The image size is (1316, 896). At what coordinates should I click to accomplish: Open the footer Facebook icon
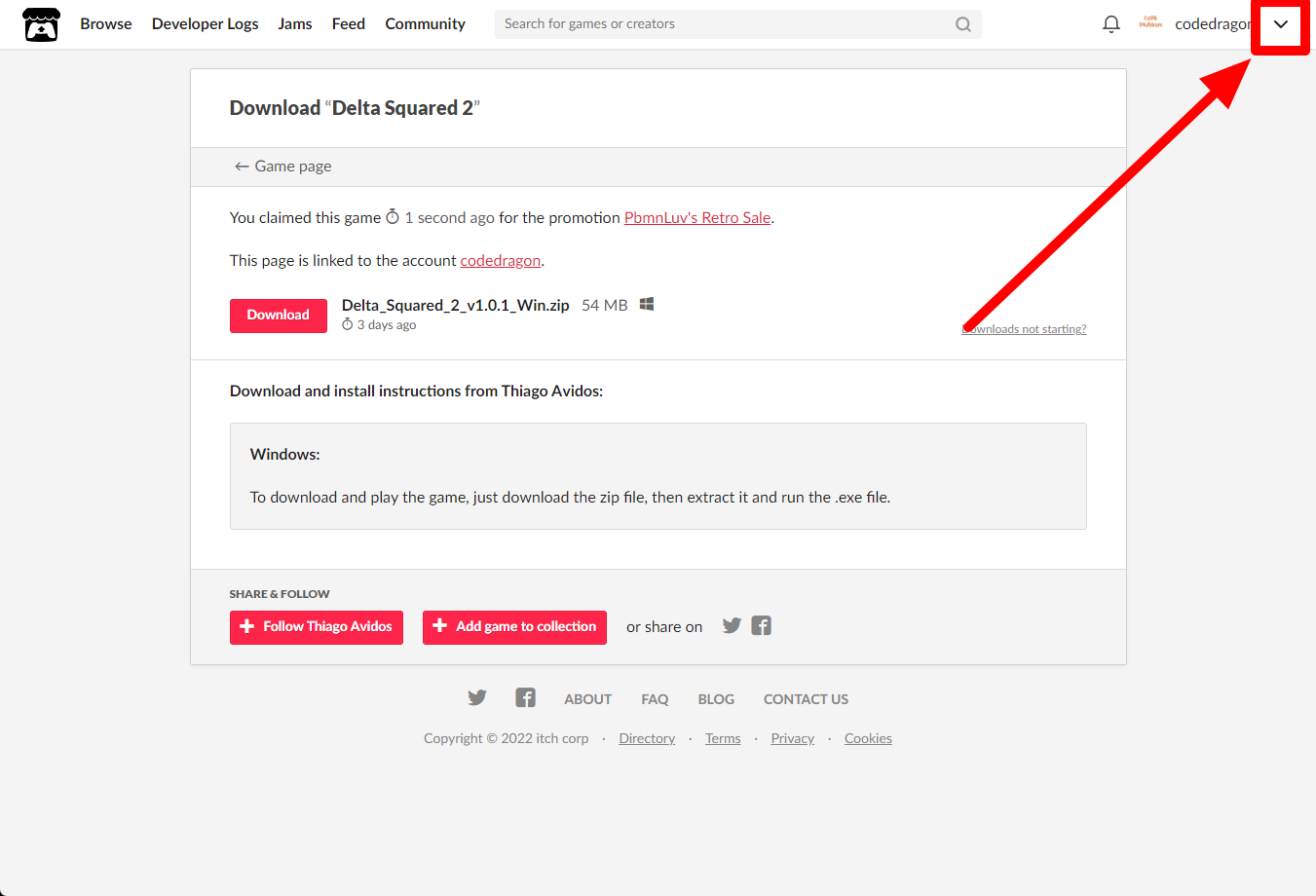[526, 697]
